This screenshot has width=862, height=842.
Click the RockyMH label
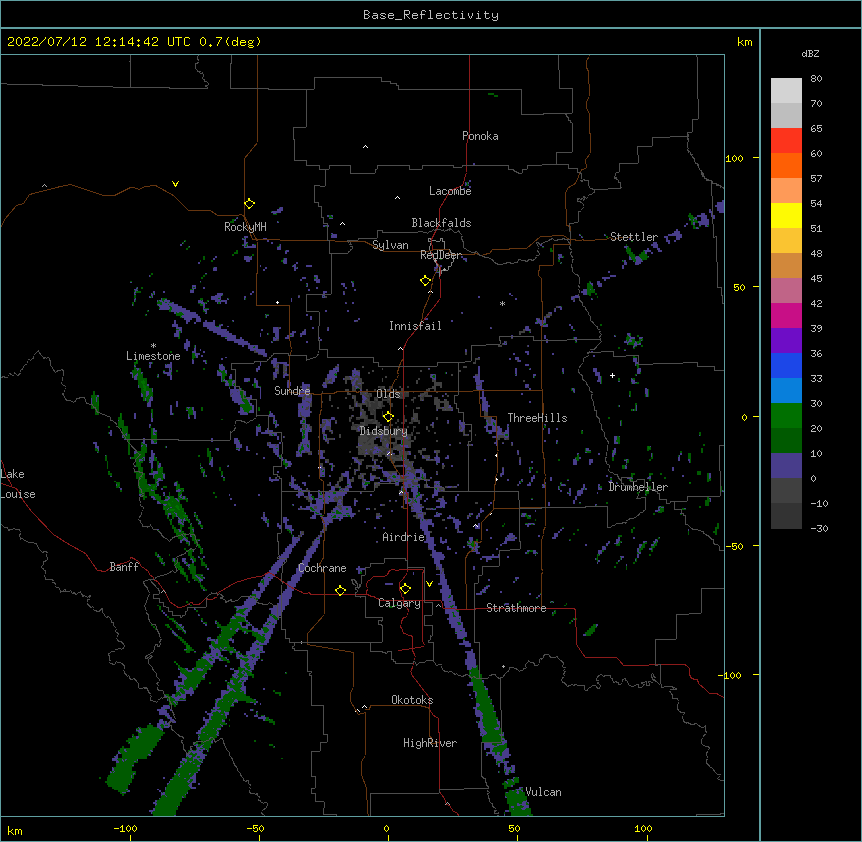[x=245, y=226]
